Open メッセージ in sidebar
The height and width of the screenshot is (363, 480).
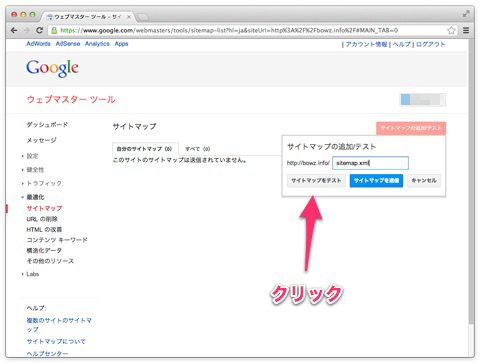pos(41,140)
